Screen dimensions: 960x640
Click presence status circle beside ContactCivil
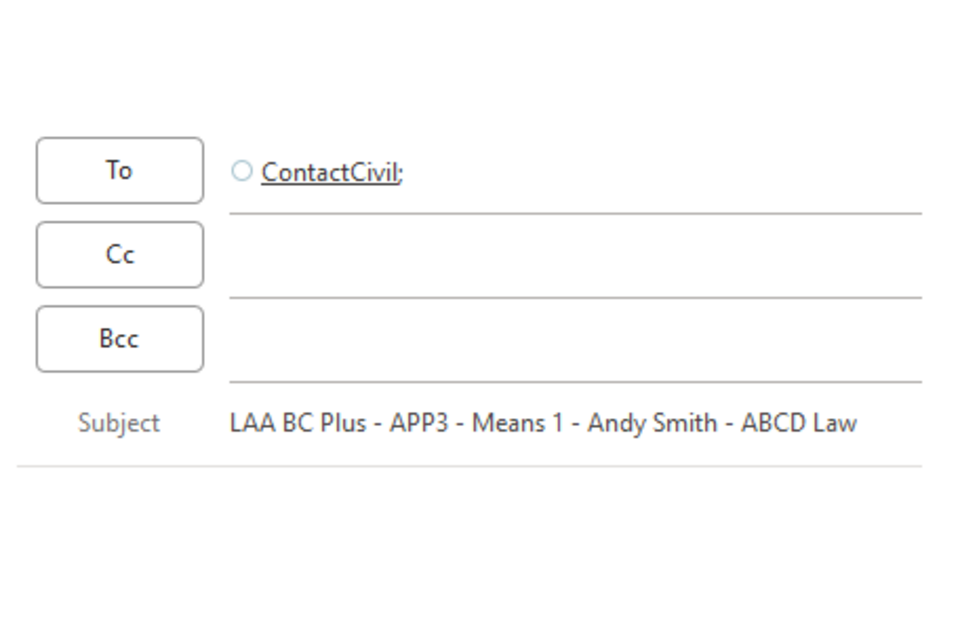click(241, 171)
